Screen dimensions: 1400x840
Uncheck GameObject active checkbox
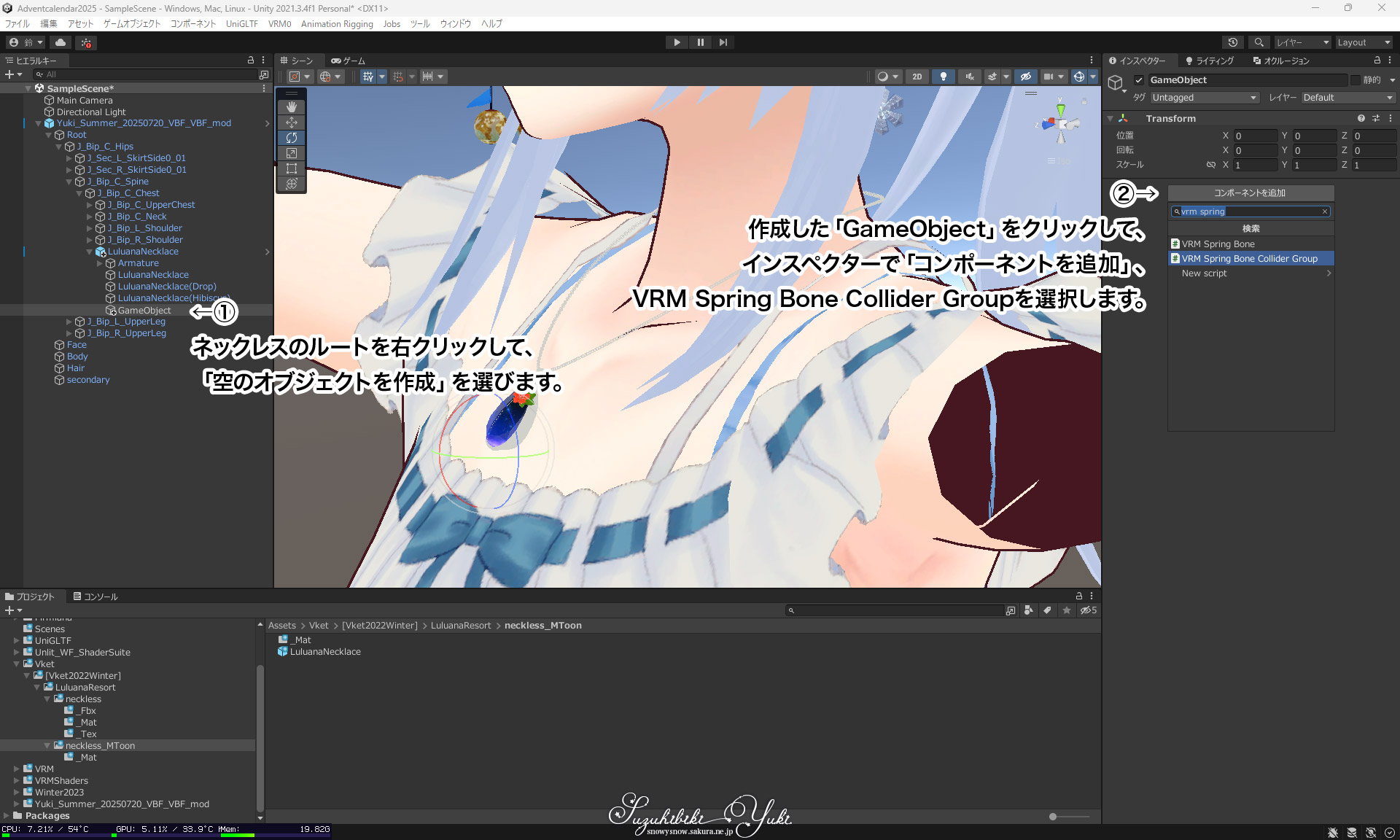coord(1138,80)
